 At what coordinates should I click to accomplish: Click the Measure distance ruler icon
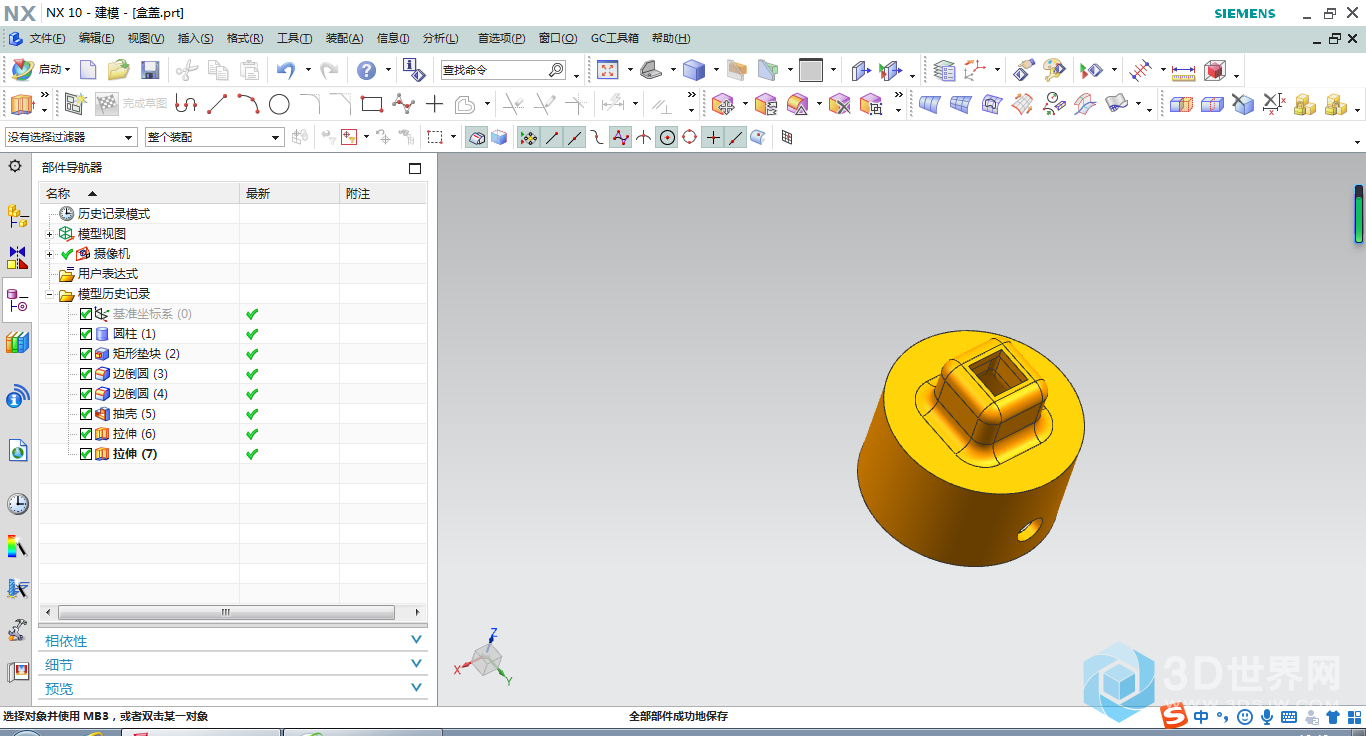(x=1183, y=71)
